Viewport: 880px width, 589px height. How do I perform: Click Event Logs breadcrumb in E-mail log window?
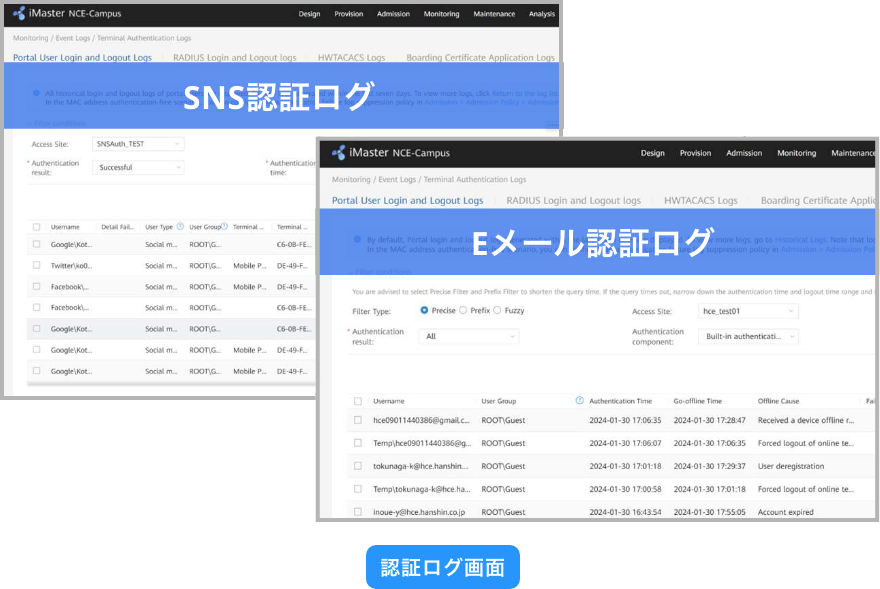coord(397,179)
